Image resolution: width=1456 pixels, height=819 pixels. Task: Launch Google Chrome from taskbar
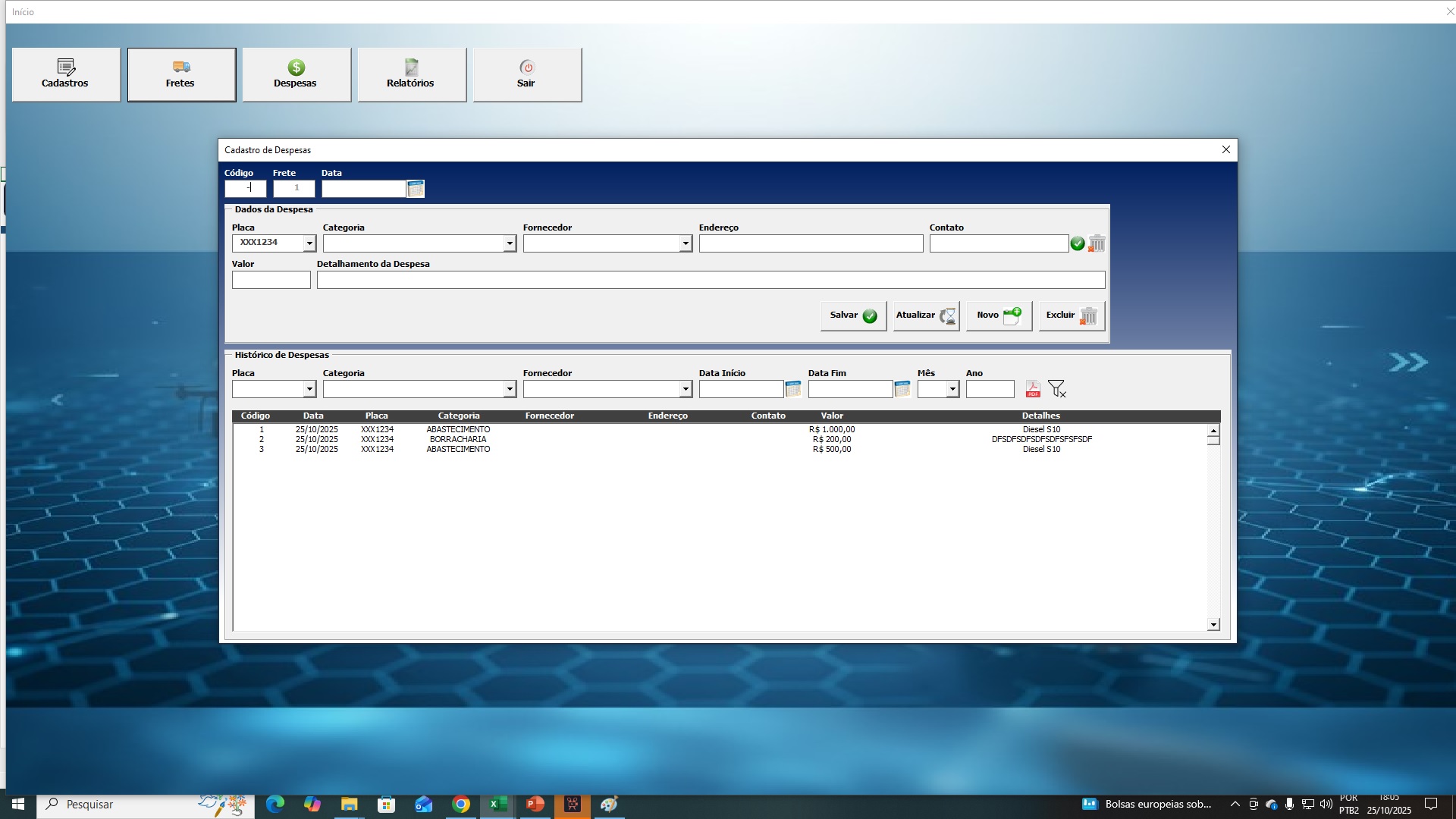pos(461,804)
